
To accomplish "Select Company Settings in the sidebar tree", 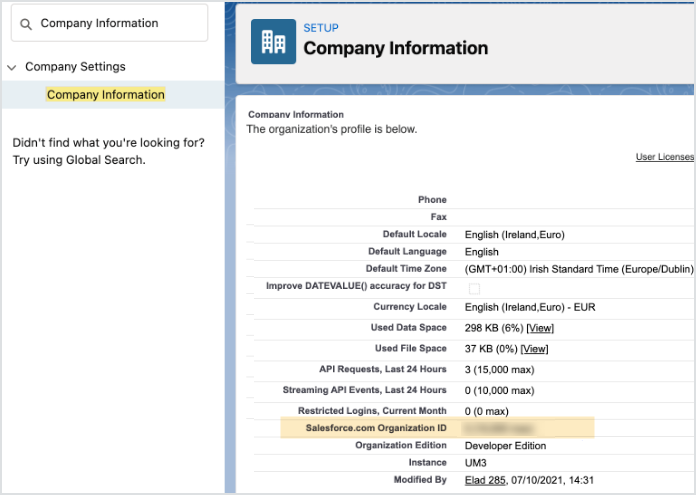I will (x=75, y=67).
